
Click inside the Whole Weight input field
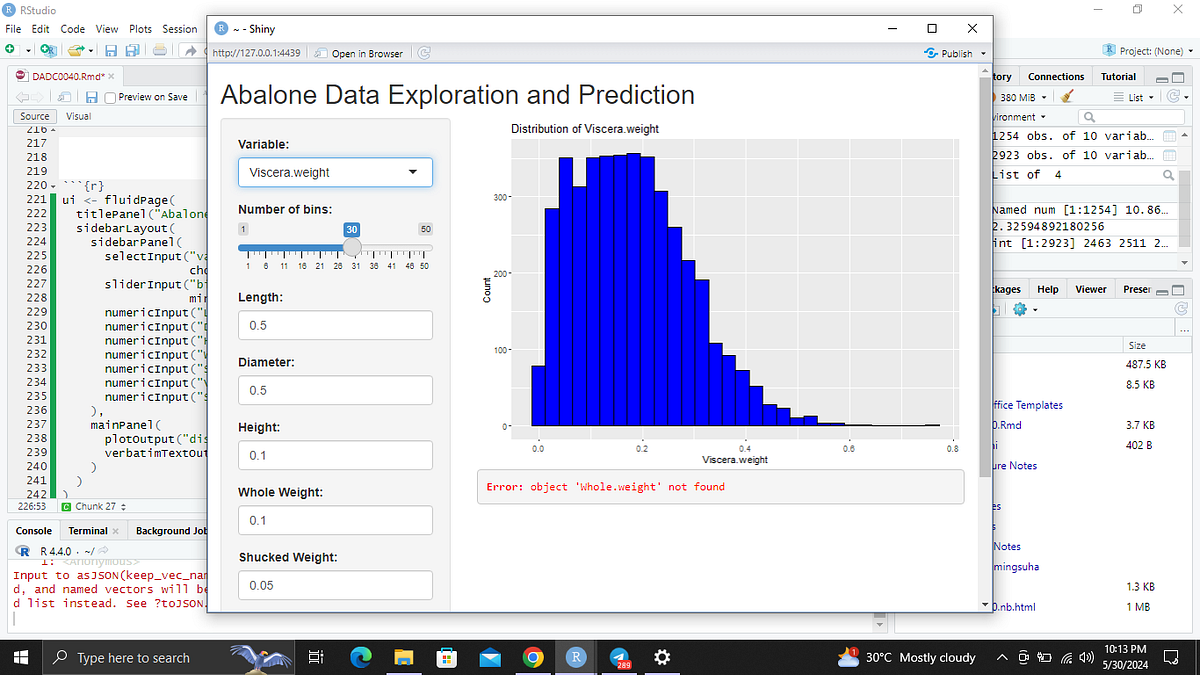pyautogui.click(x=335, y=520)
